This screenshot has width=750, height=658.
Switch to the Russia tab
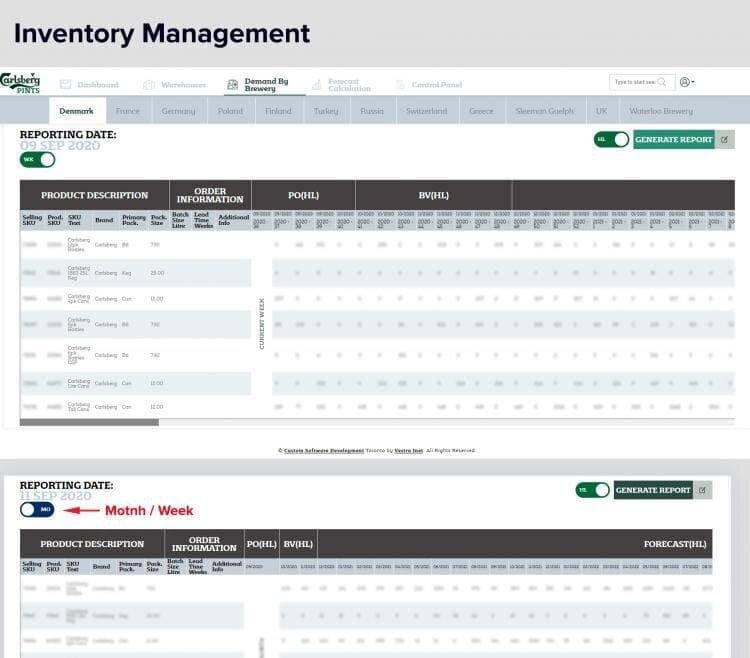pyautogui.click(x=372, y=111)
